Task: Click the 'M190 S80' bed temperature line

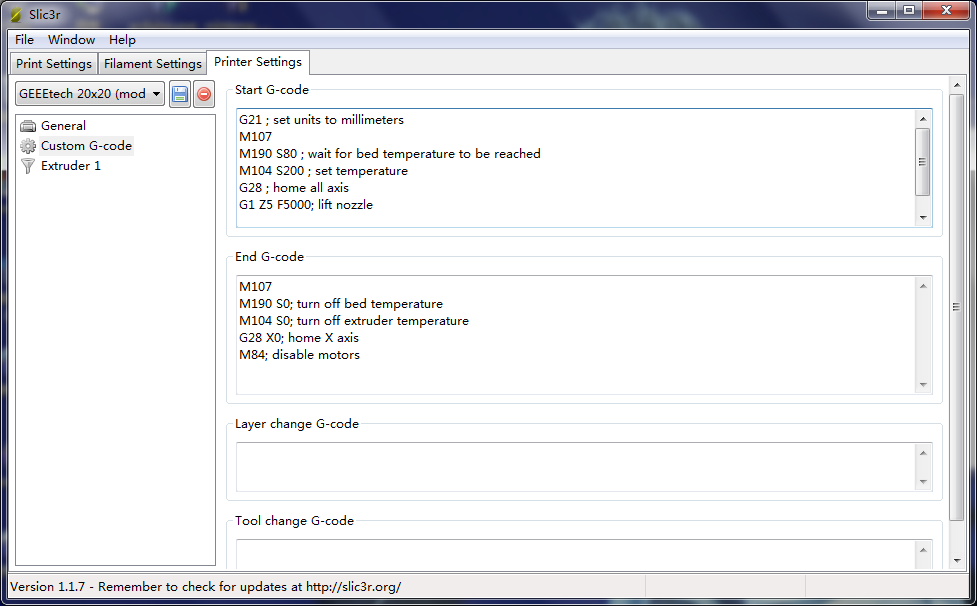Action: [x=390, y=154]
